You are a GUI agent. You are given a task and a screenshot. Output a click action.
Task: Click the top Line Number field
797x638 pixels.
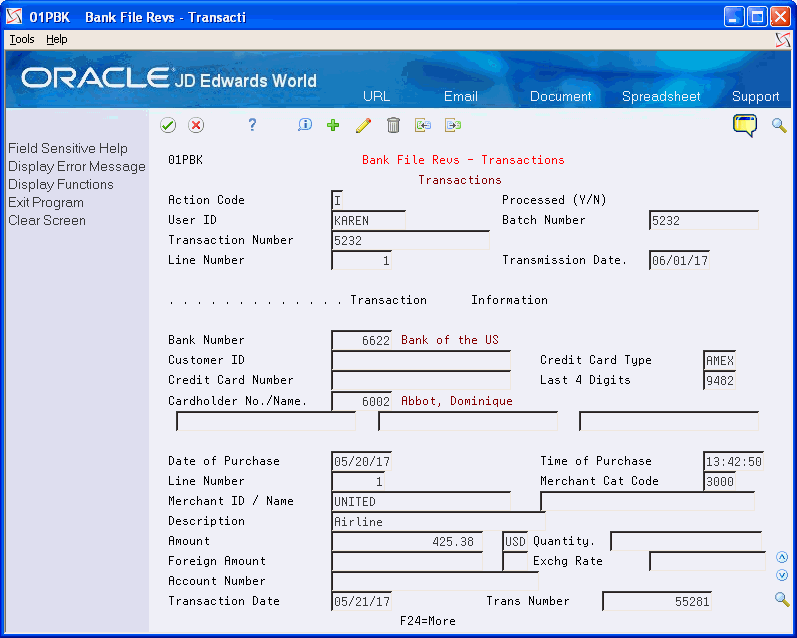(361, 260)
